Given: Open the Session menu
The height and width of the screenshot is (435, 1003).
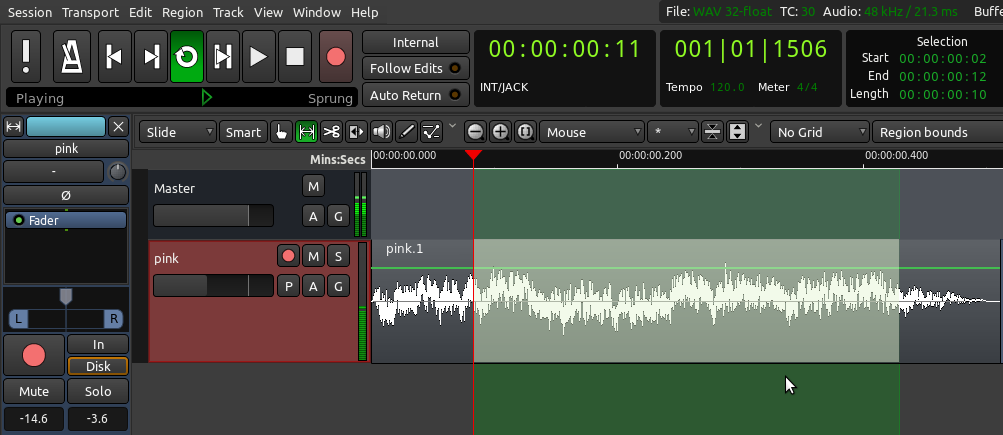Looking at the screenshot, I should point(31,12).
